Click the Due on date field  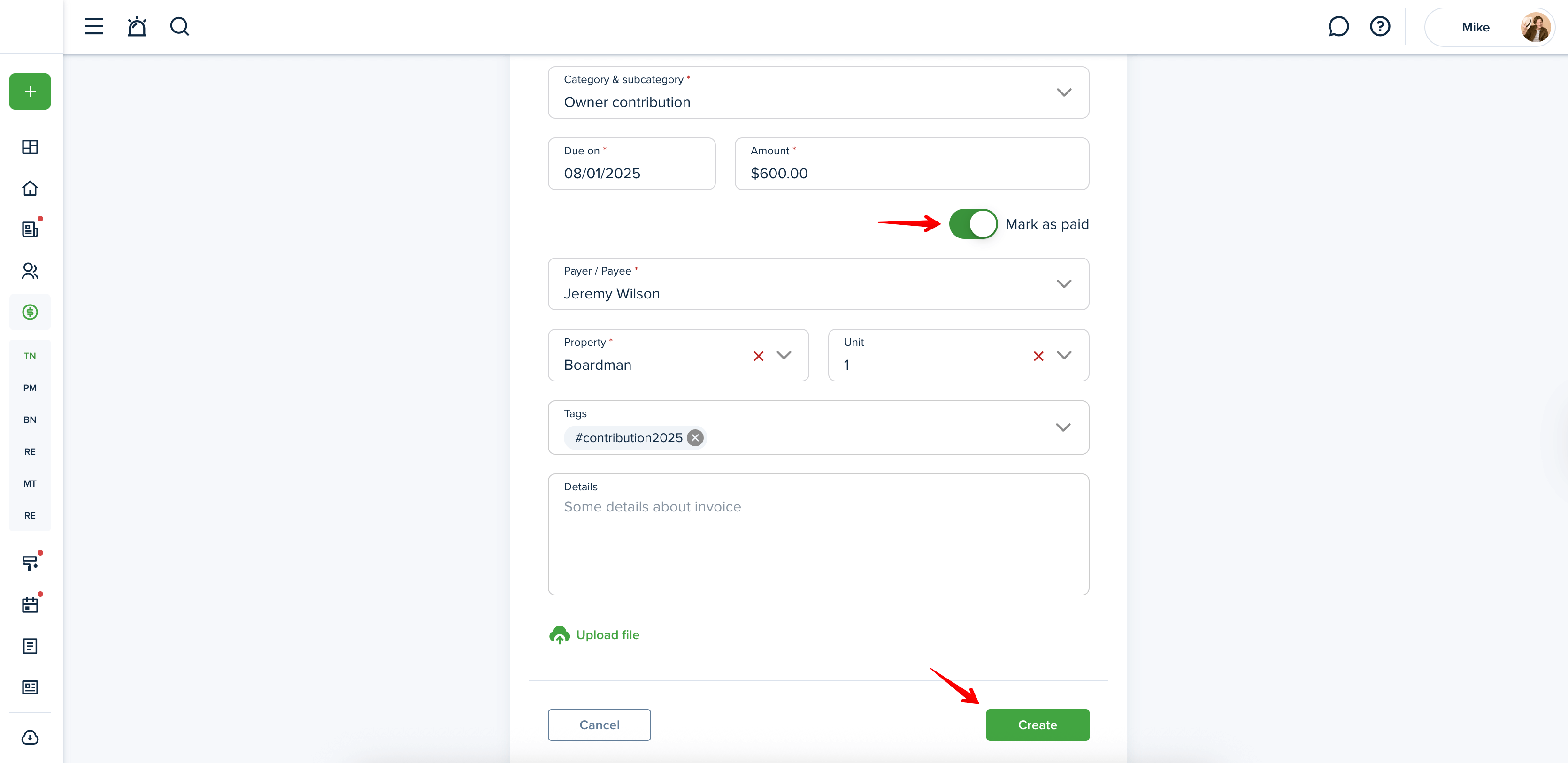[631, 164]
